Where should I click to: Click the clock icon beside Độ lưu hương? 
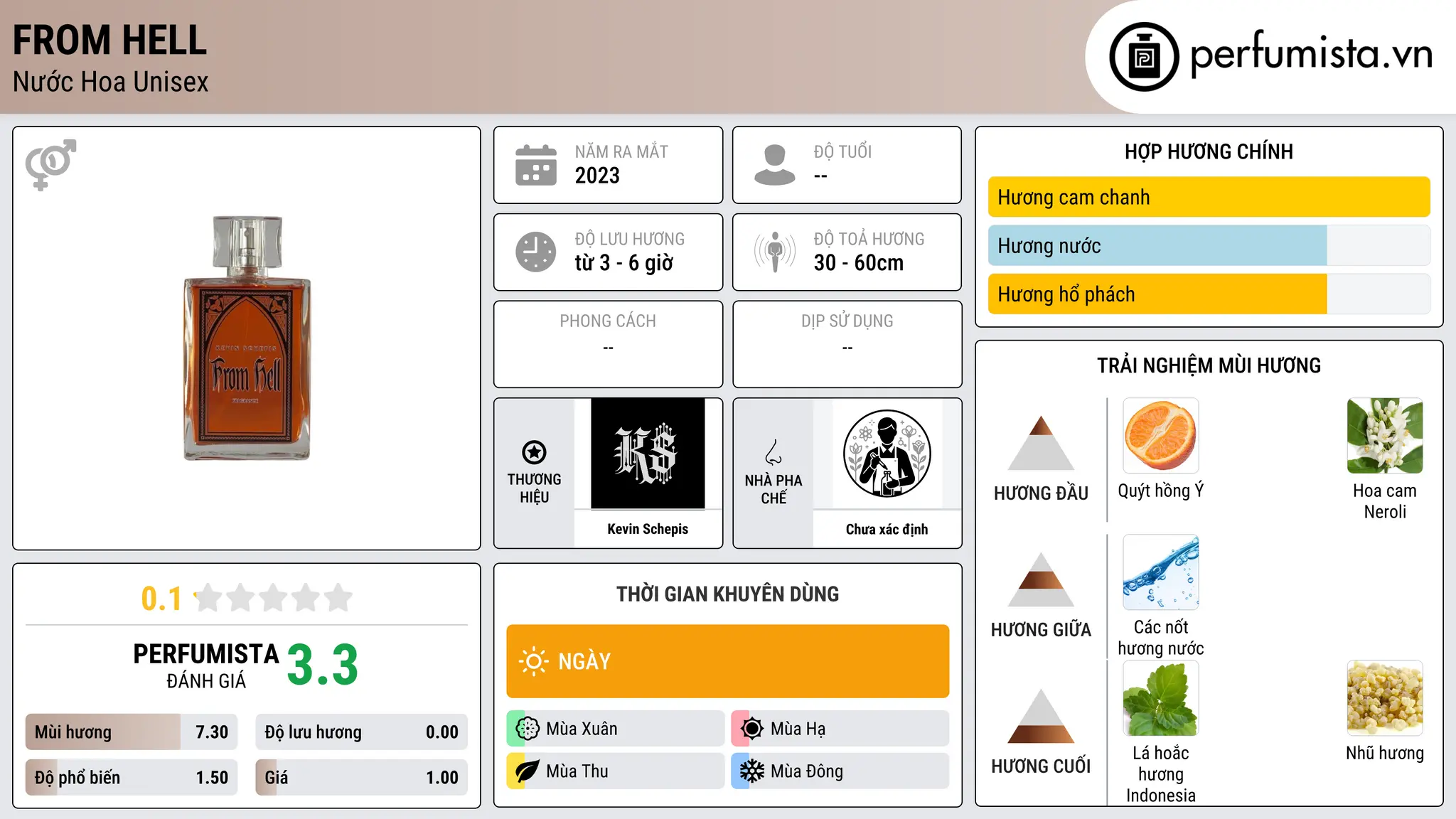(x=536, y=252)
